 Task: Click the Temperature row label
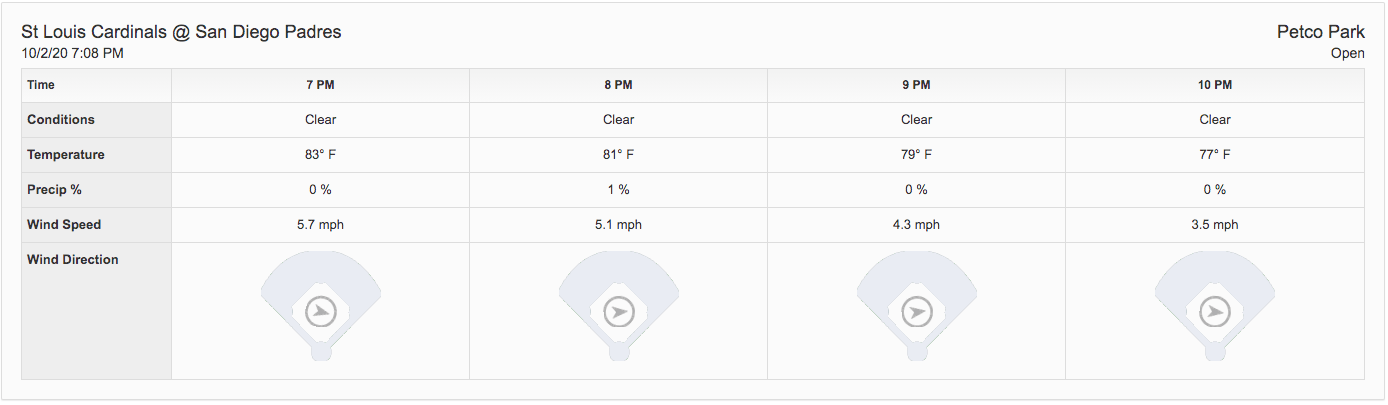tap(66, 155)
